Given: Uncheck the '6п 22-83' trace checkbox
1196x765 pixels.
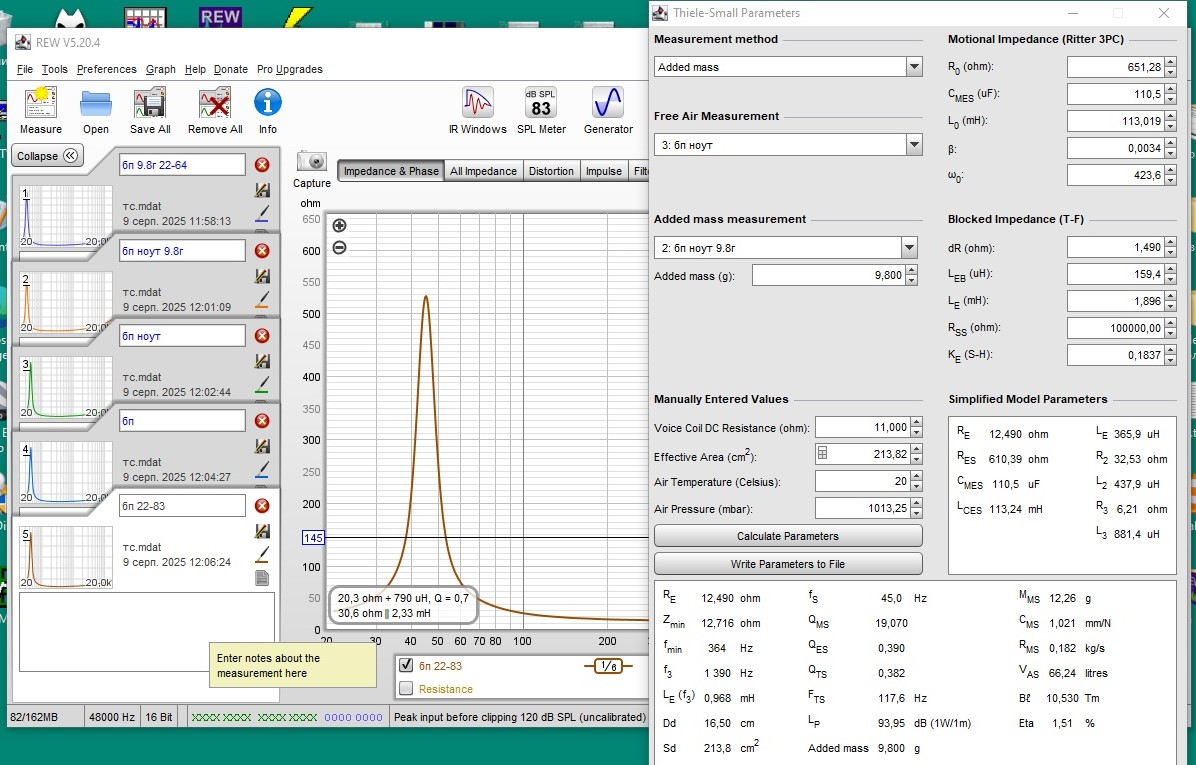Looking at the screenshot, I should point(406,666).
